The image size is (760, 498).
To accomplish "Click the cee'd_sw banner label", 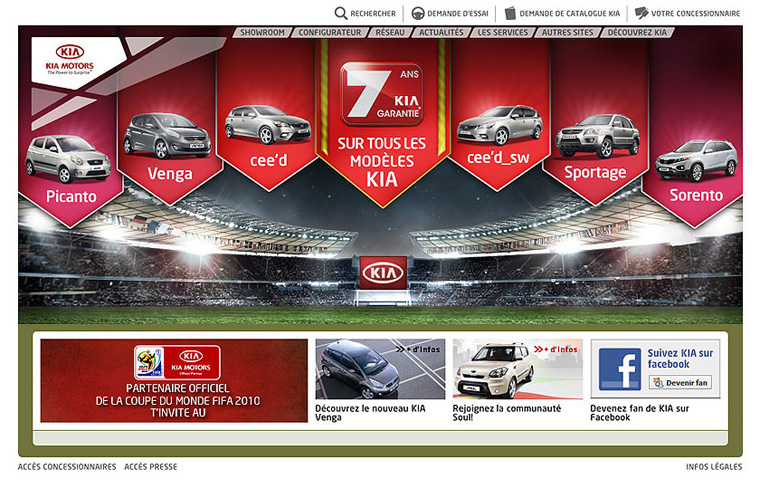I will [x=498, y=158].
